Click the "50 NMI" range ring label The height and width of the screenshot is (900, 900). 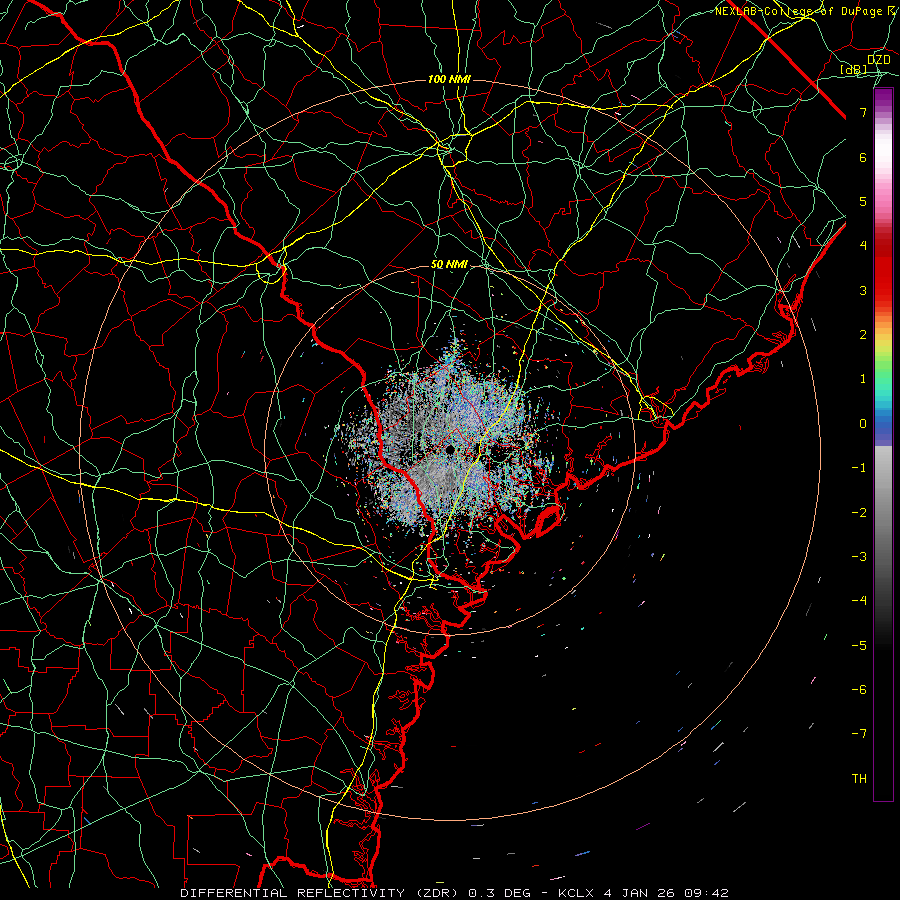449,264
